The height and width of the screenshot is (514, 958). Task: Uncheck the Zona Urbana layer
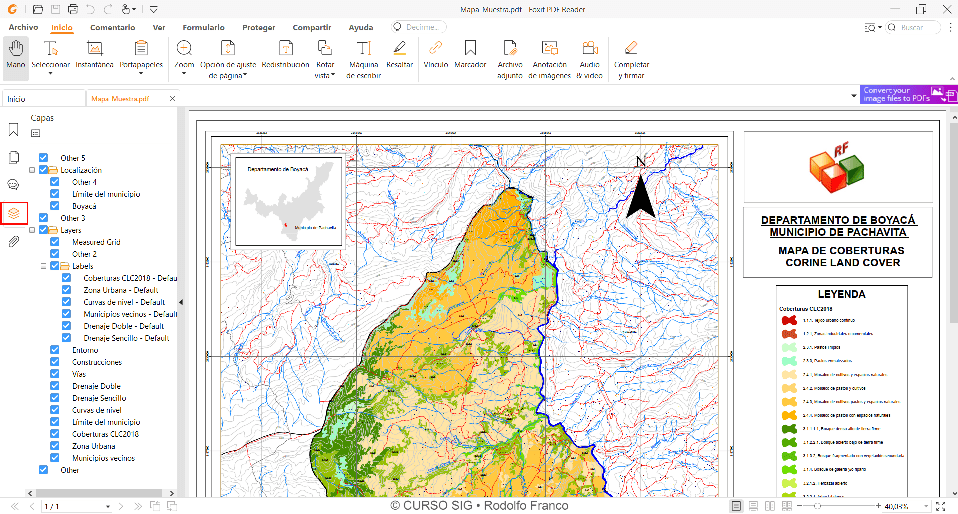[55, 446]
